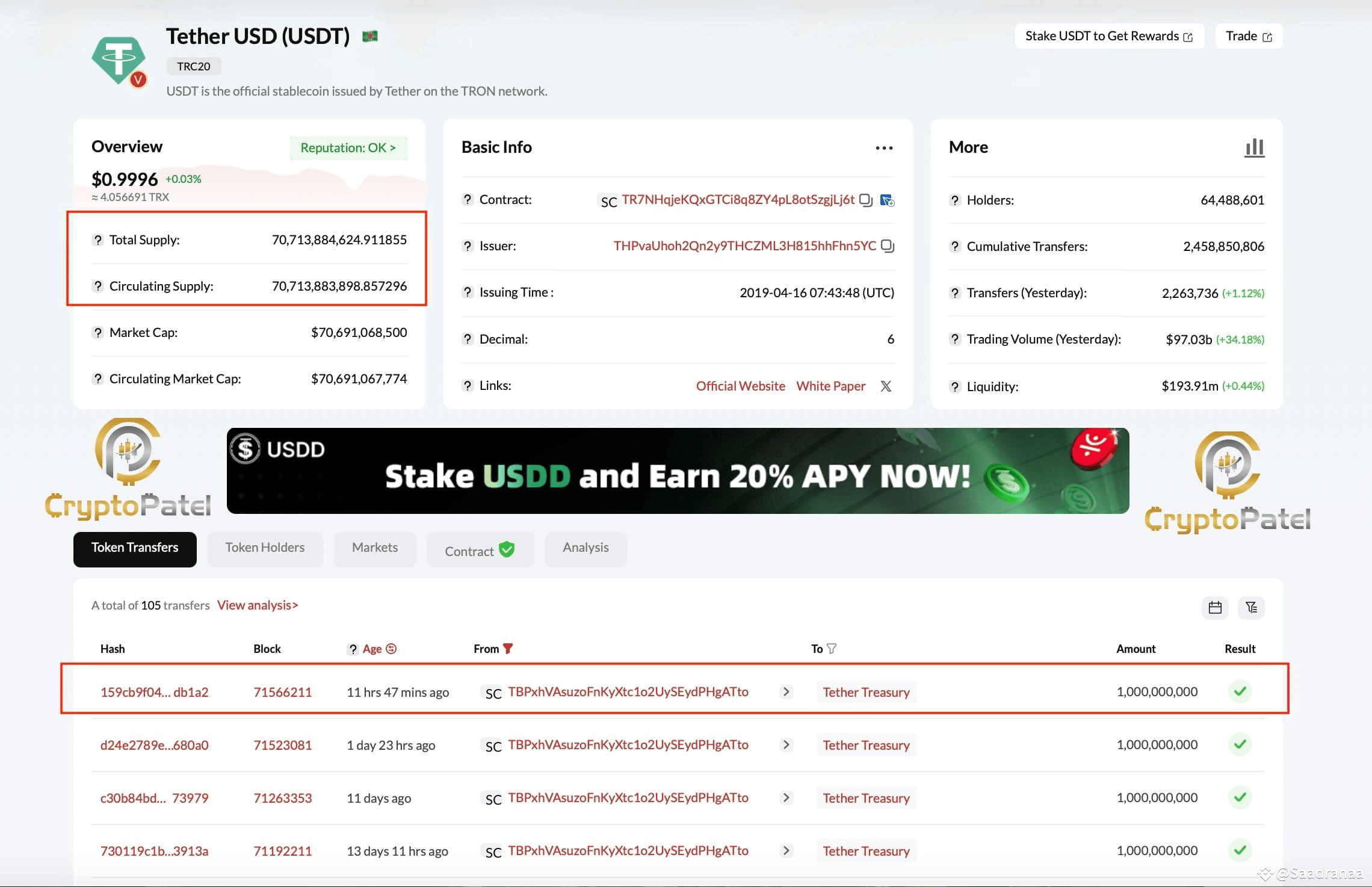Show help for Circulating Supply
Viewport: 1372px width, 887px height.
click(x=97, y=286)
